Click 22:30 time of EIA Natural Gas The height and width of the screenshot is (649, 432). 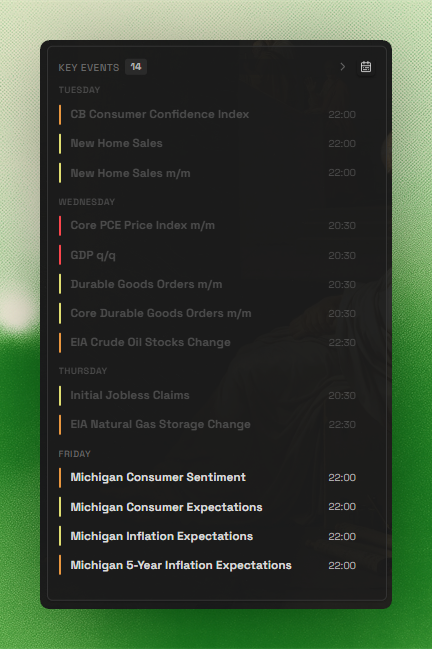[342, 425]
